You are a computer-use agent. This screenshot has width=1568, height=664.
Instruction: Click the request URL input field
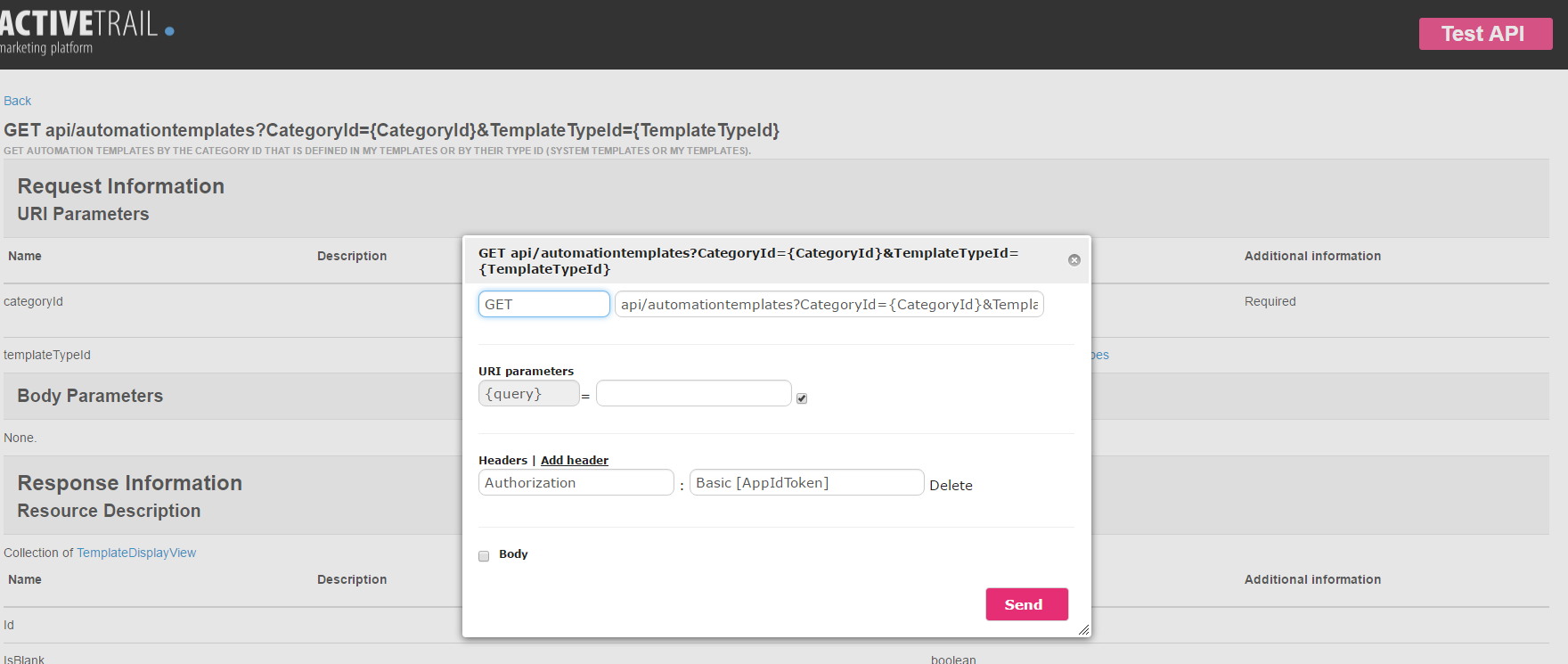coord(828,303)
